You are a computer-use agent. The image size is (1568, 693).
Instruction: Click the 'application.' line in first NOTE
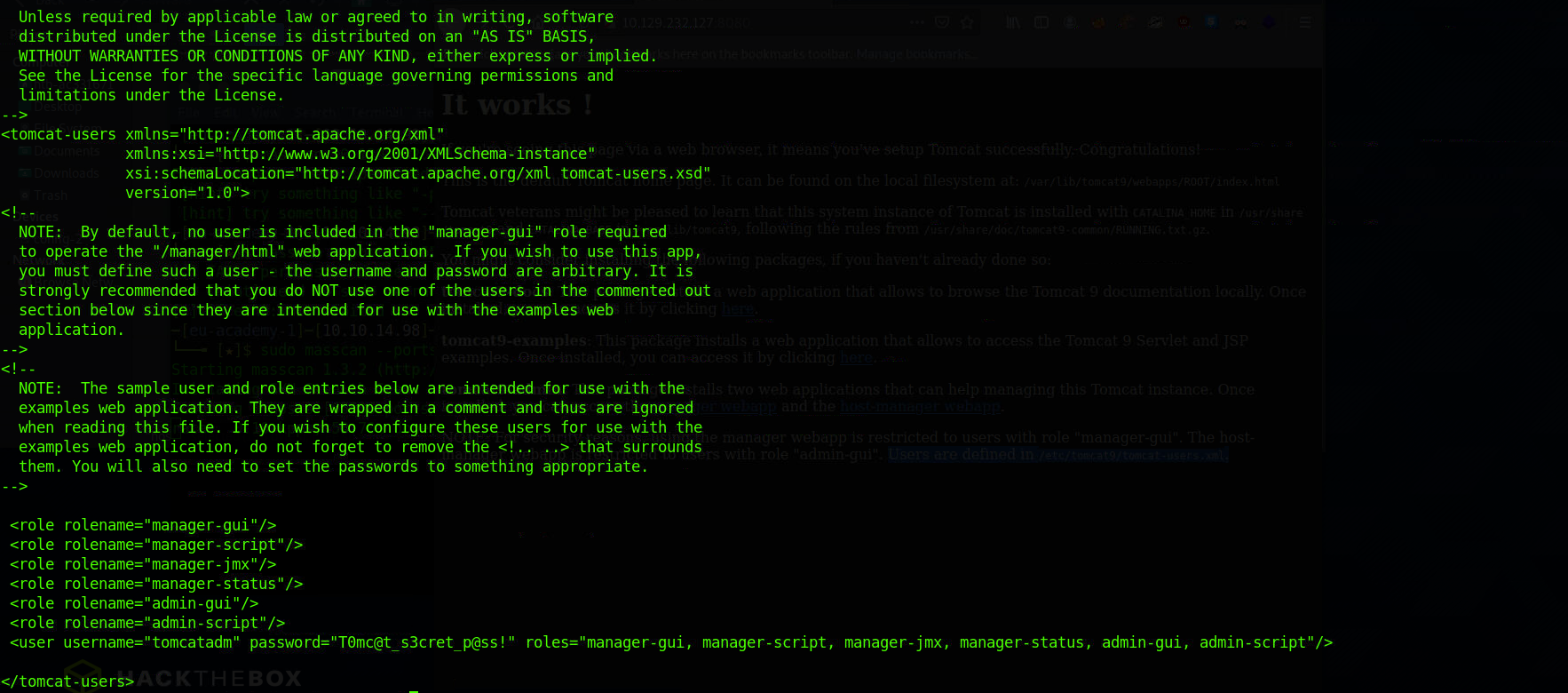pyautogui.click(x=72, y=330)
